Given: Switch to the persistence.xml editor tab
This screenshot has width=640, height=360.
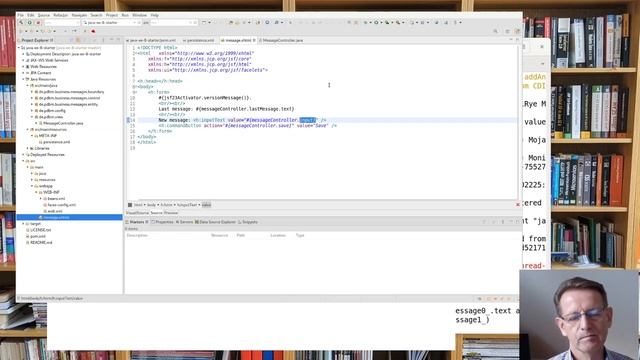Looking at the screenshot, I should [200, 40].
